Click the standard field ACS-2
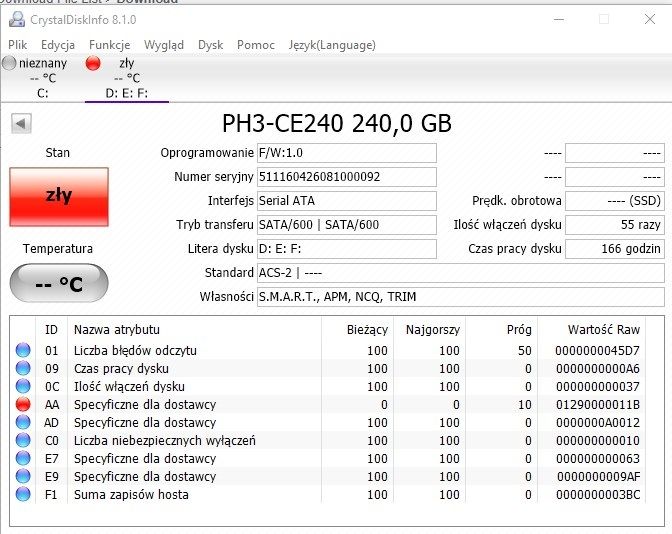Viewport: 672px width, 534px height. coord(461,273)
